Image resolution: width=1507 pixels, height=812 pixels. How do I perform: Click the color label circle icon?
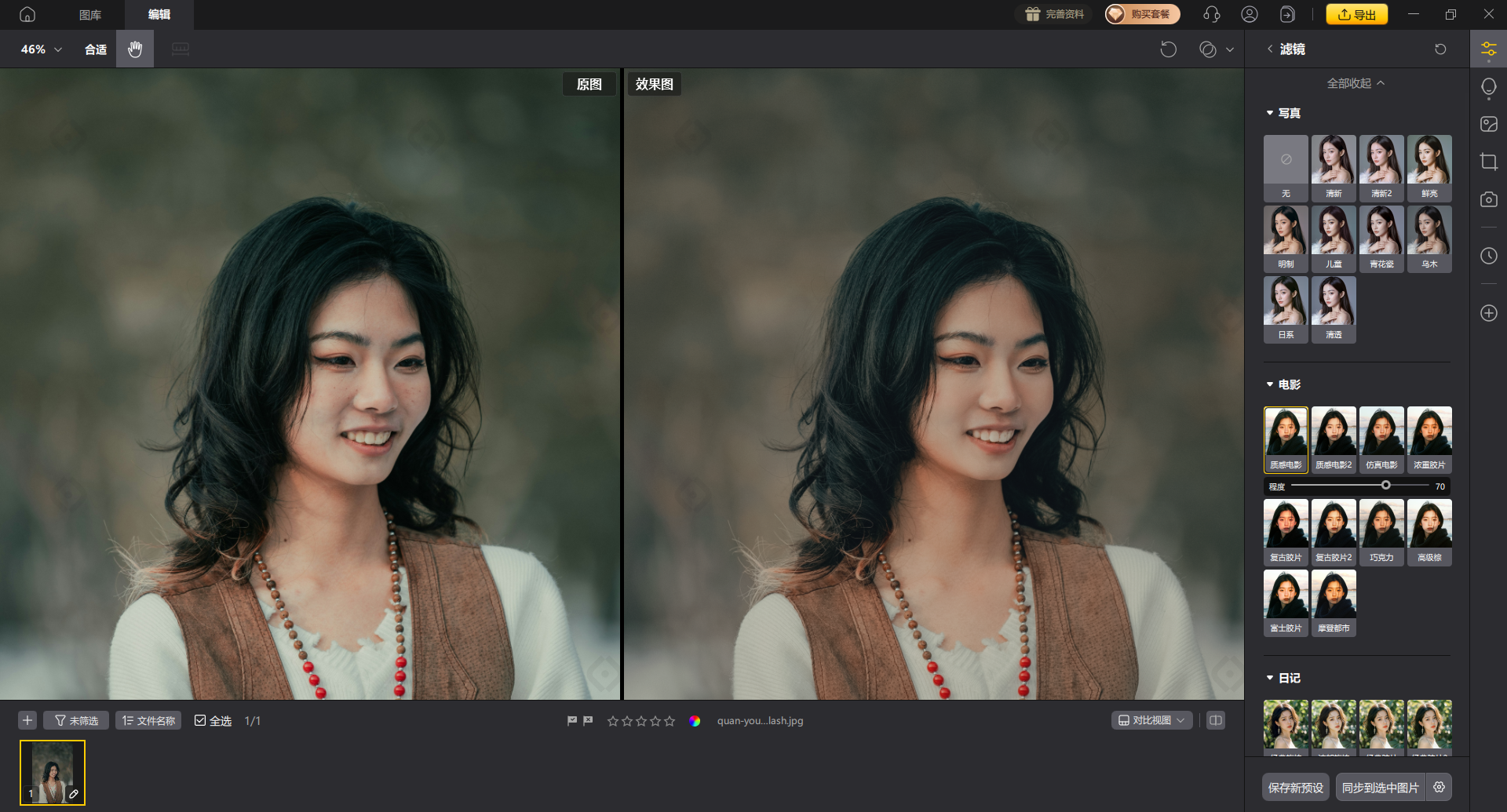695,721
